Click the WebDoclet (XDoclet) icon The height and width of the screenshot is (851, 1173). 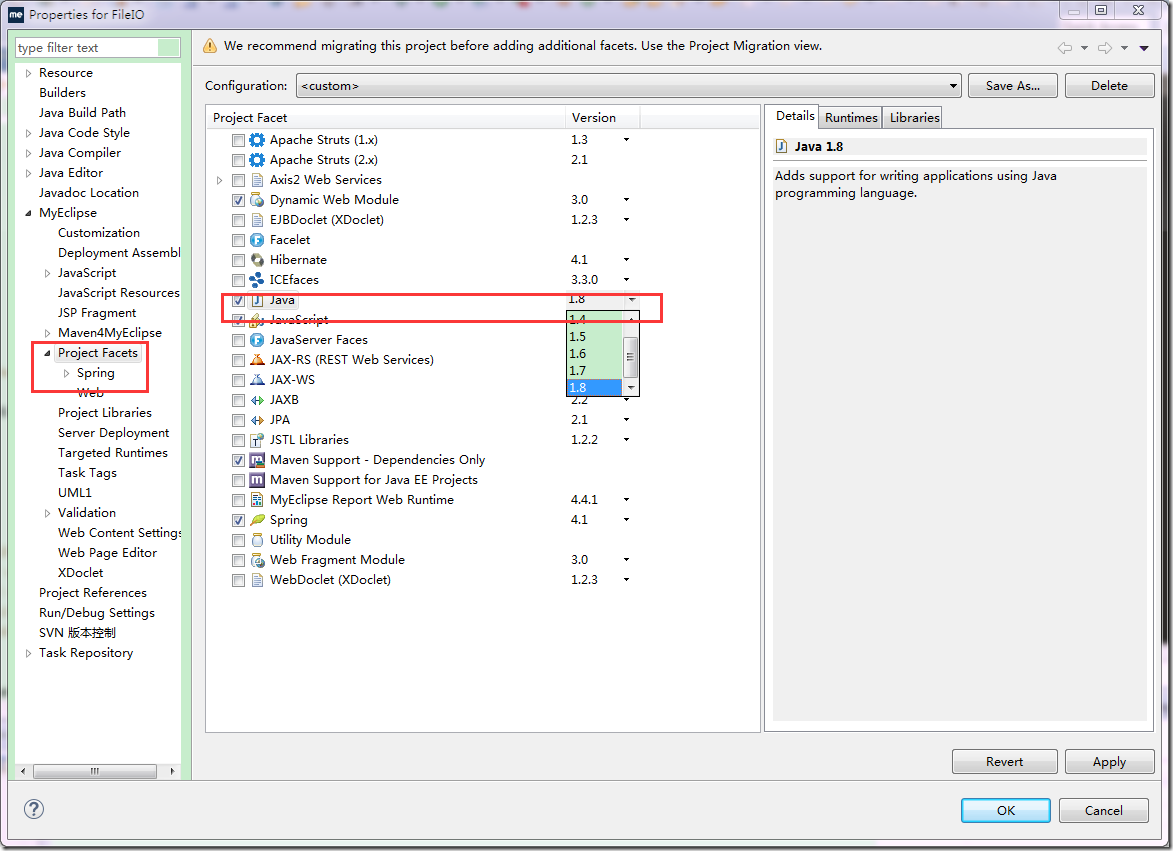(257, 580)
